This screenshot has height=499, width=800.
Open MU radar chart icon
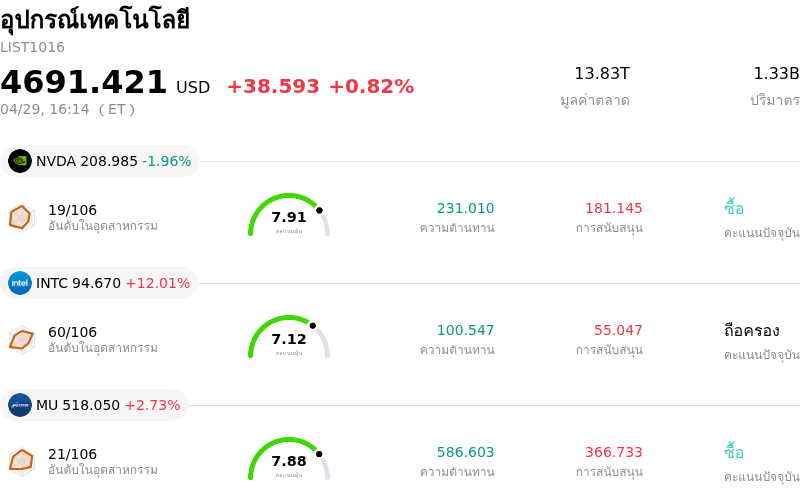pos(21,461)
